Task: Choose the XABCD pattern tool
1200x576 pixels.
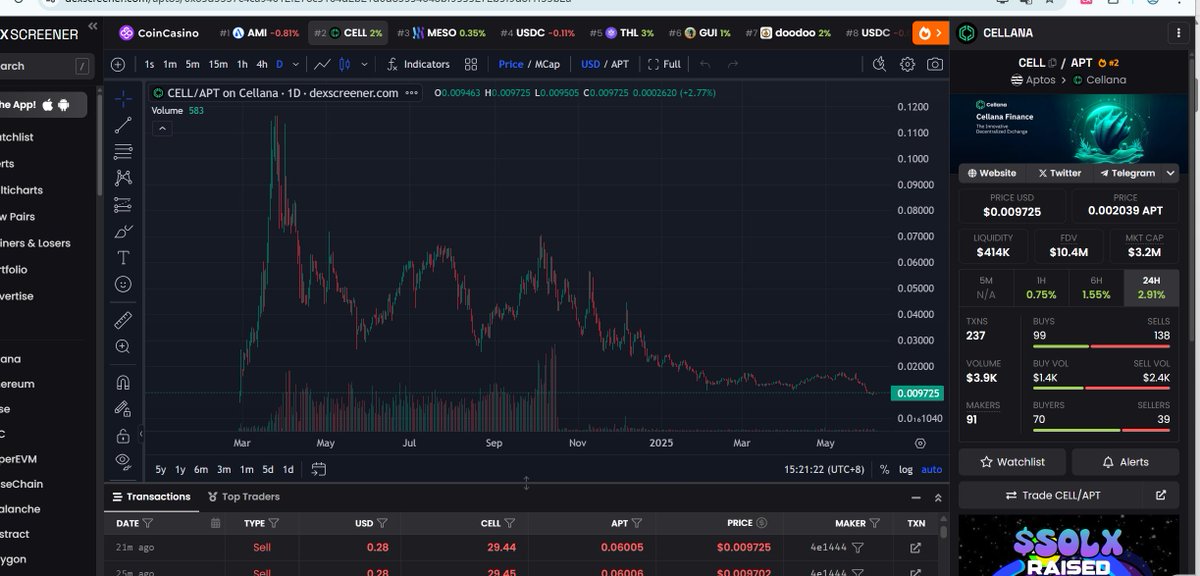Action: 123,178
